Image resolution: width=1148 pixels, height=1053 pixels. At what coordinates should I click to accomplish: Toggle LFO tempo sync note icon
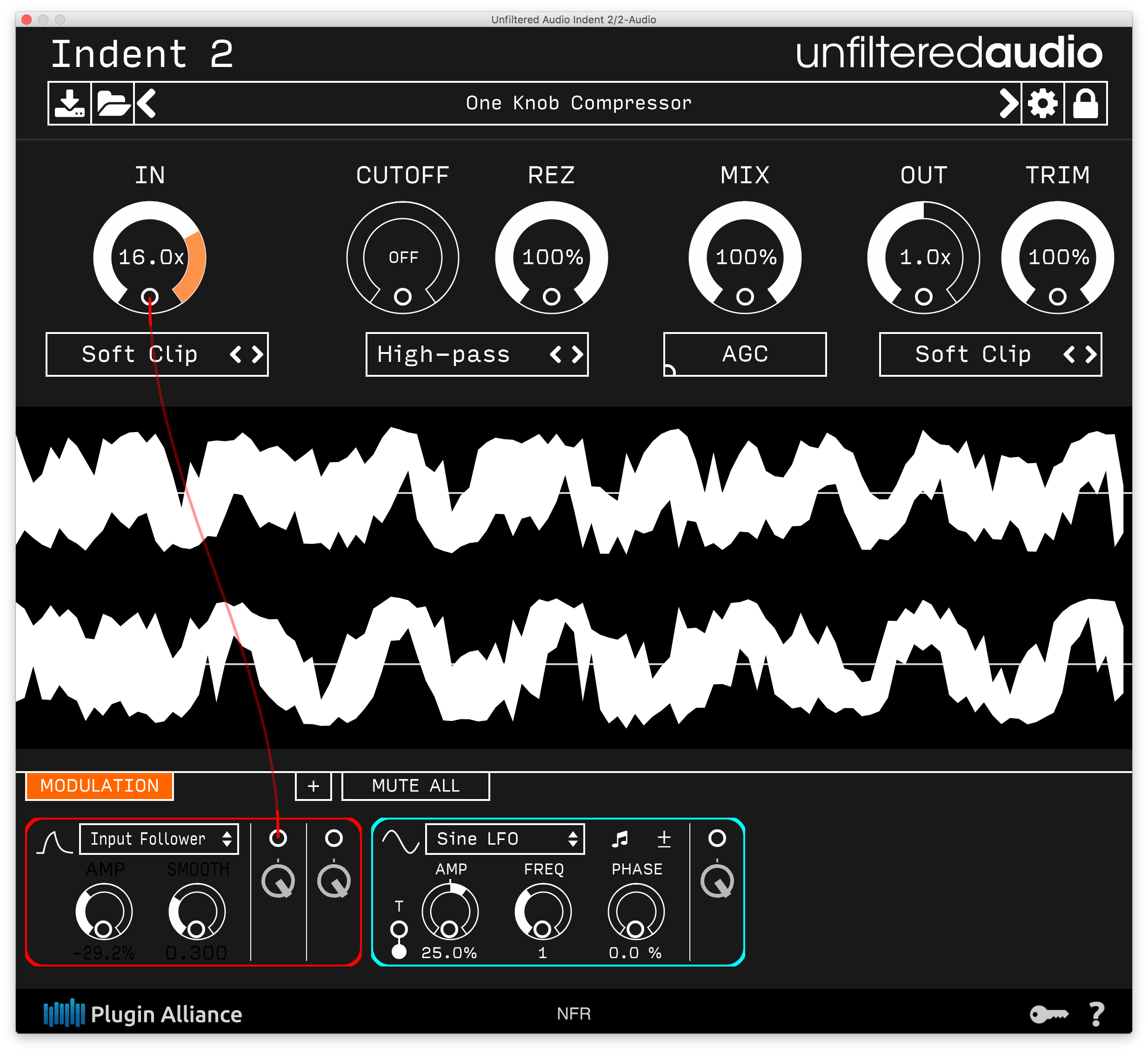(620, 839)
